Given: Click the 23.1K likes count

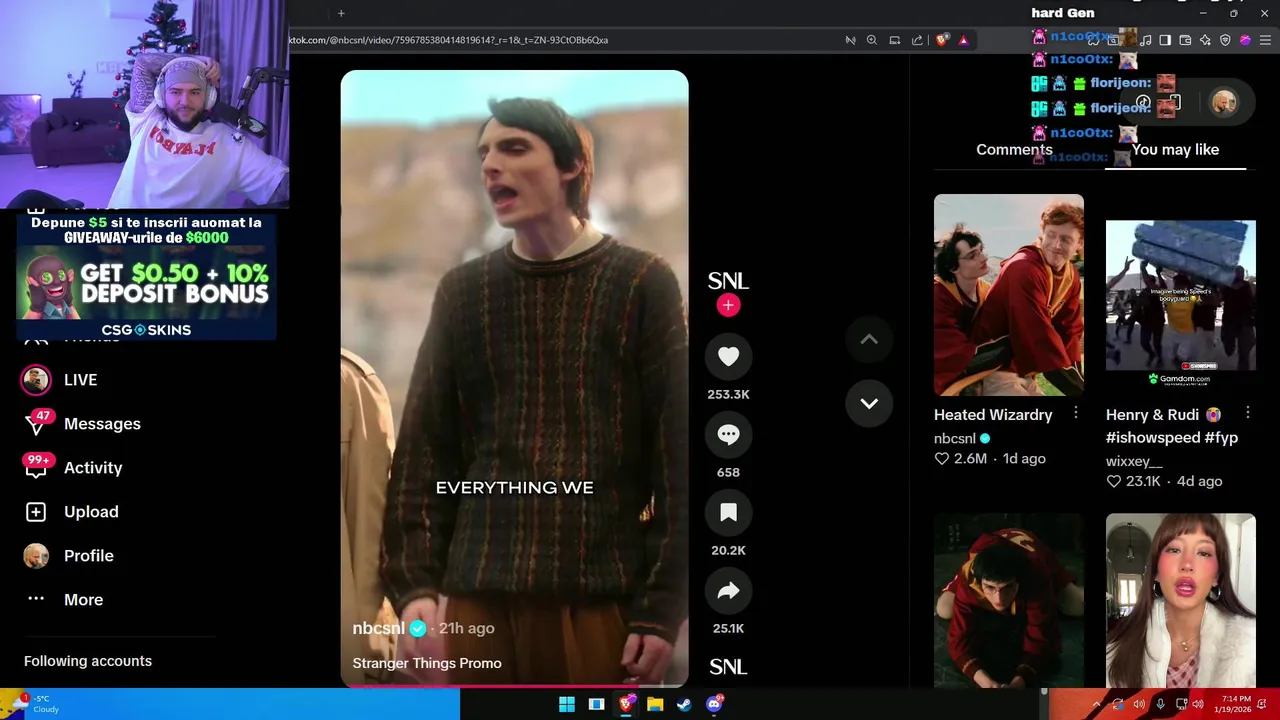Looking at the screenshot, I should tap(1143, 481).
